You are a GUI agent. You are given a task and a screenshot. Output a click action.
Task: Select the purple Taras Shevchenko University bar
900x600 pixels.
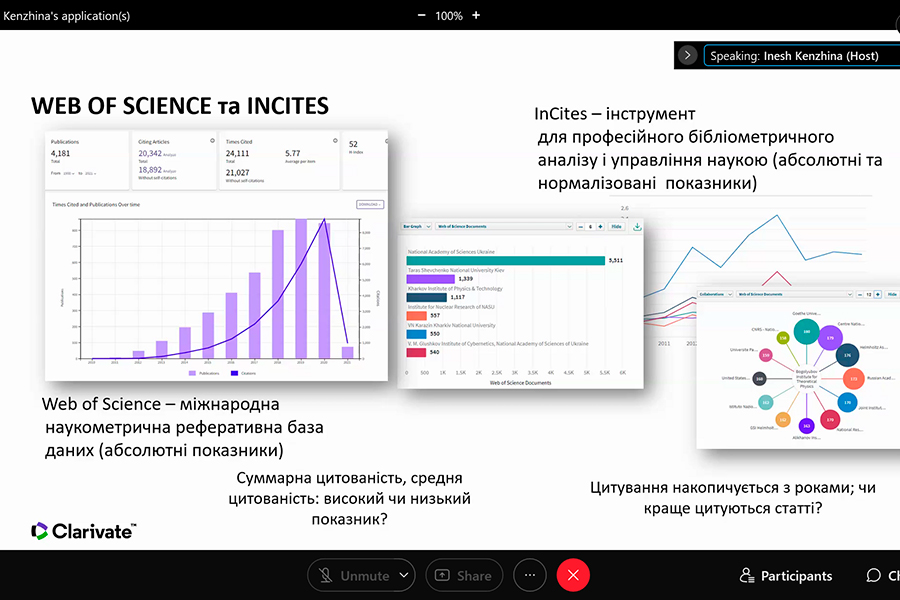pos(430,279)
